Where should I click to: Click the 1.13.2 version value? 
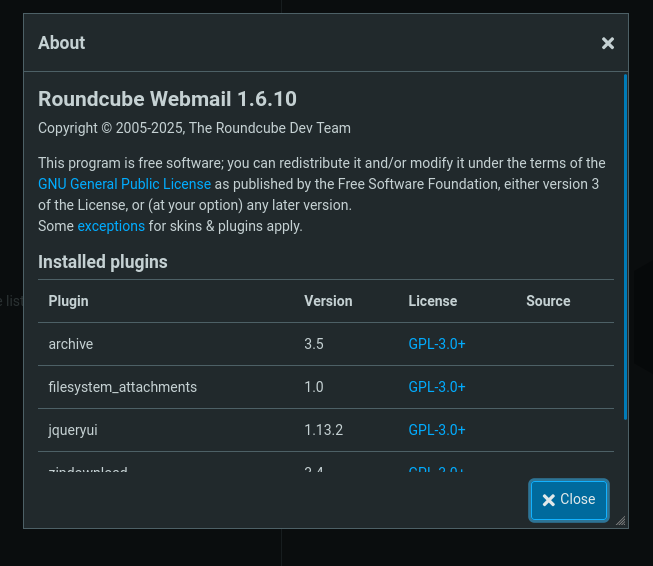[x=324, y=430]
